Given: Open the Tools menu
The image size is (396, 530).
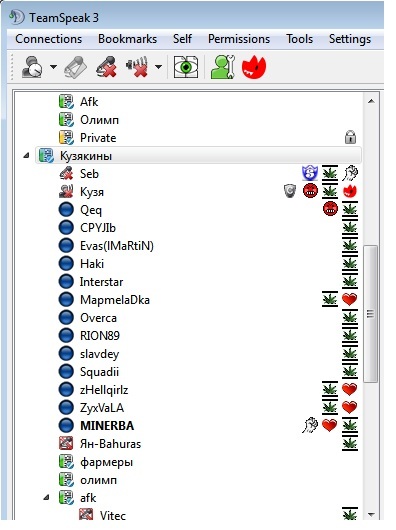Looking at the screenshot, I should [299, 39].
